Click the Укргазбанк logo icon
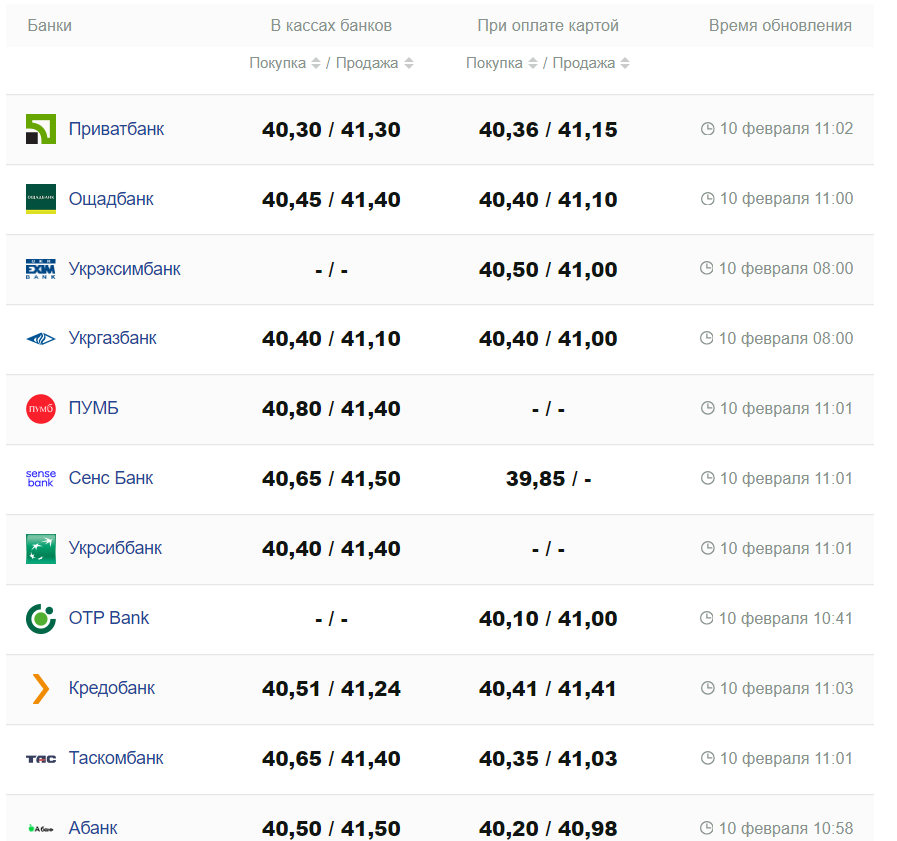The height and width of the screenshot is (841, 897). [x=41, y=339]
